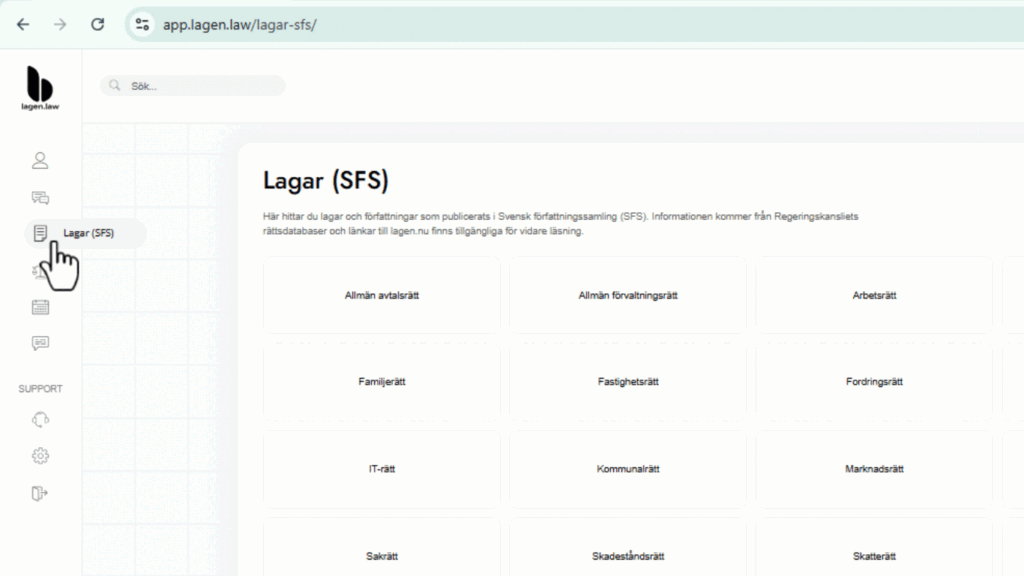Open the feedback message sidebar icon
Screen dimensions: 1024x576
40,344
